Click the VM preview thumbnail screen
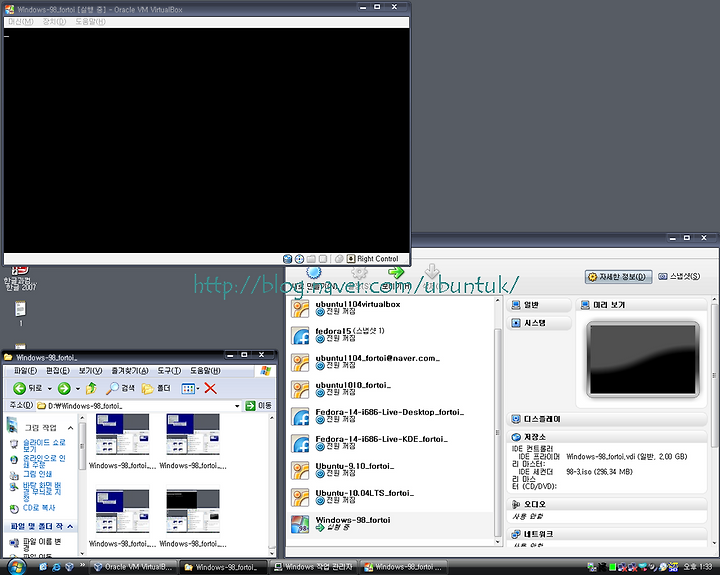 tap(643, 360)
